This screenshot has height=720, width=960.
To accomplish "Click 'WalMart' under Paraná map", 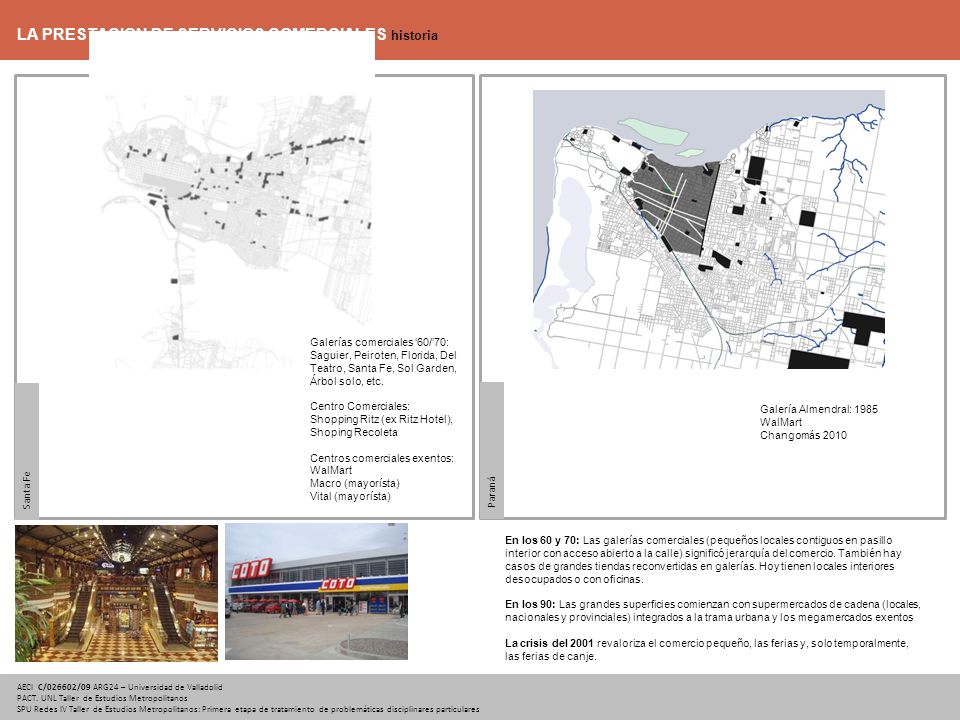I will tap(781, 422).
